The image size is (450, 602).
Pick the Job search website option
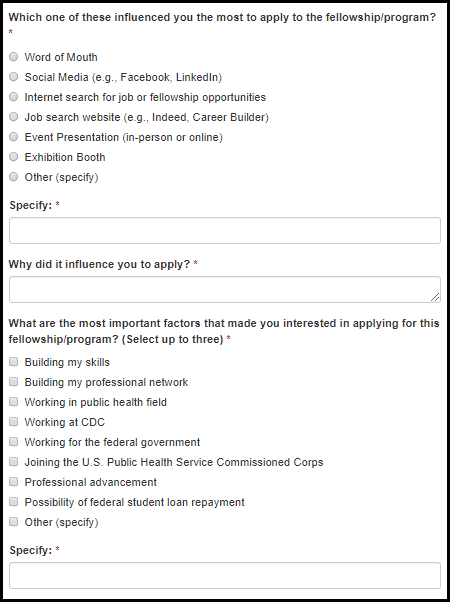tap(13, 117)
